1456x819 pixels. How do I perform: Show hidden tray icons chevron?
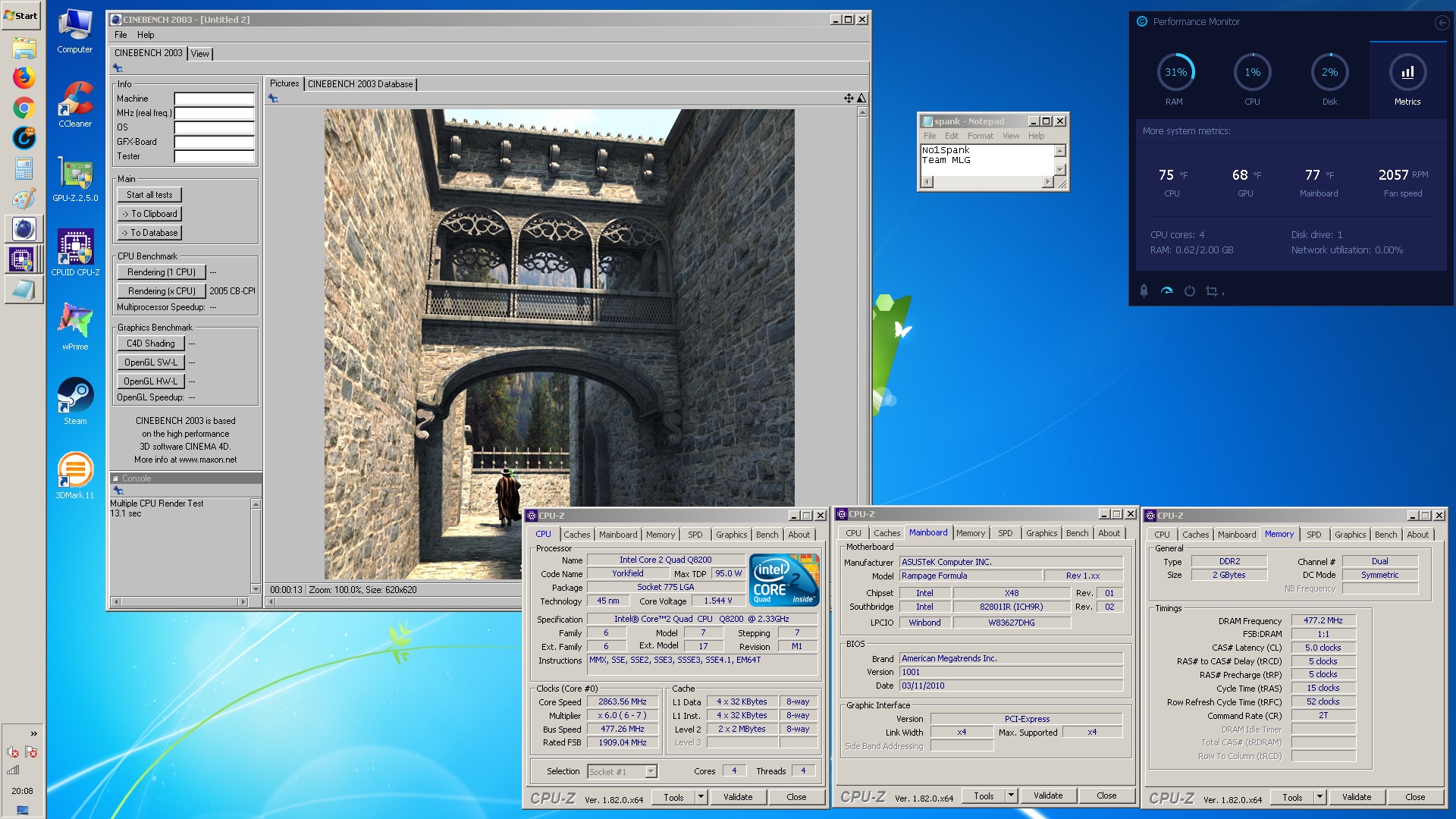[x=33, y=733]
